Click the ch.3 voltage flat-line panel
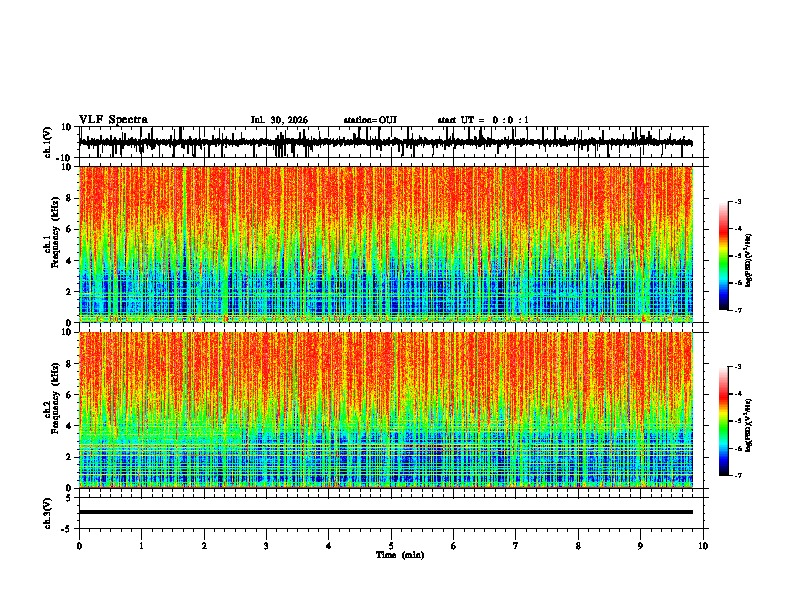Image resolution: width=792 pixels, height=612 pixels. click(393, 513)
